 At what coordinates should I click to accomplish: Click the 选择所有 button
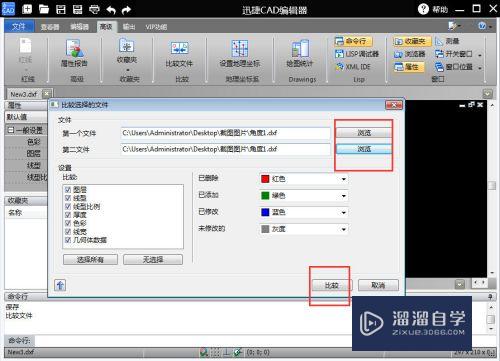click(x=90, y=259)
